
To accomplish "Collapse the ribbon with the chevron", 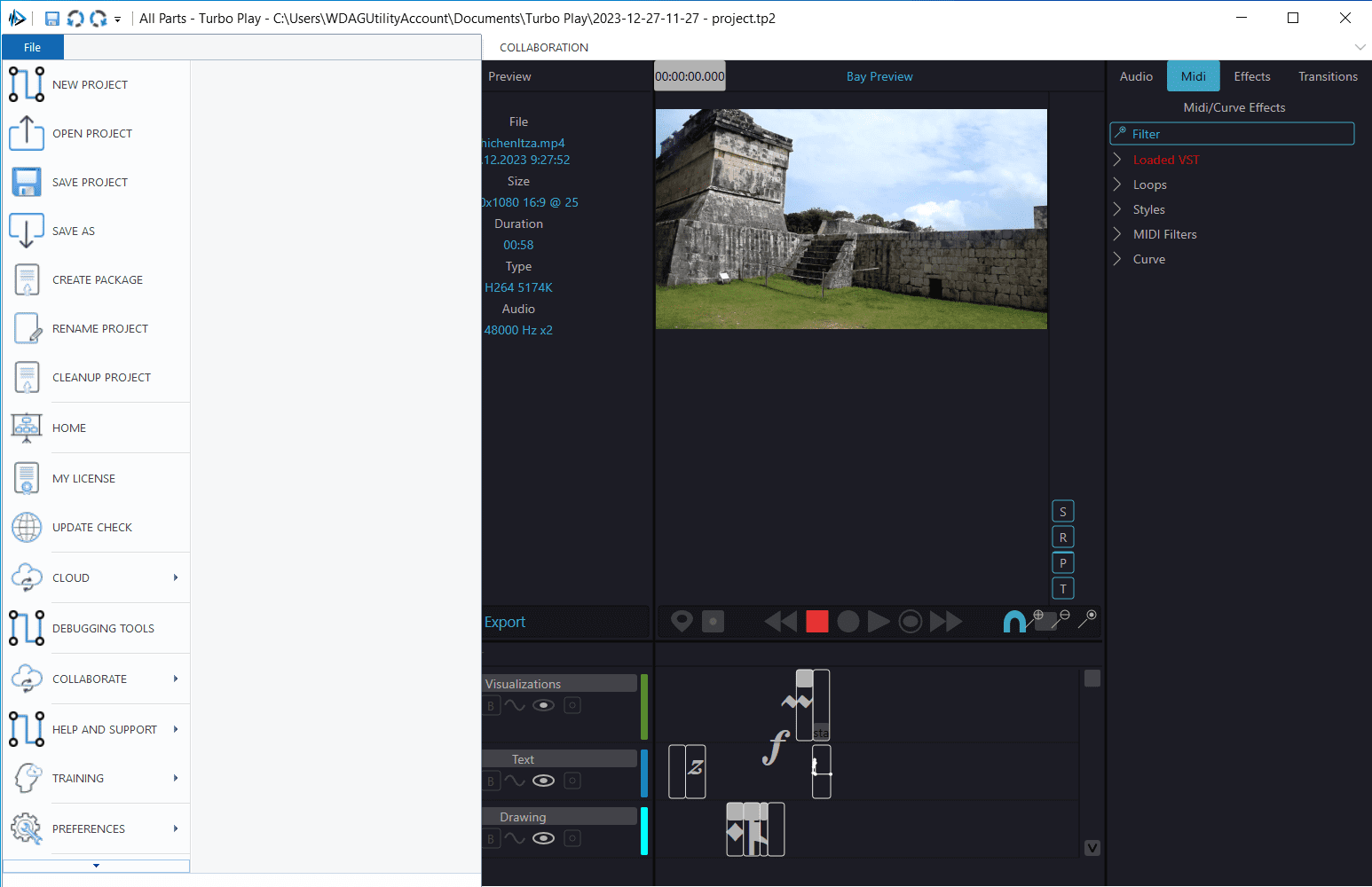I will pyautogui.click(x=1360, y=47).
